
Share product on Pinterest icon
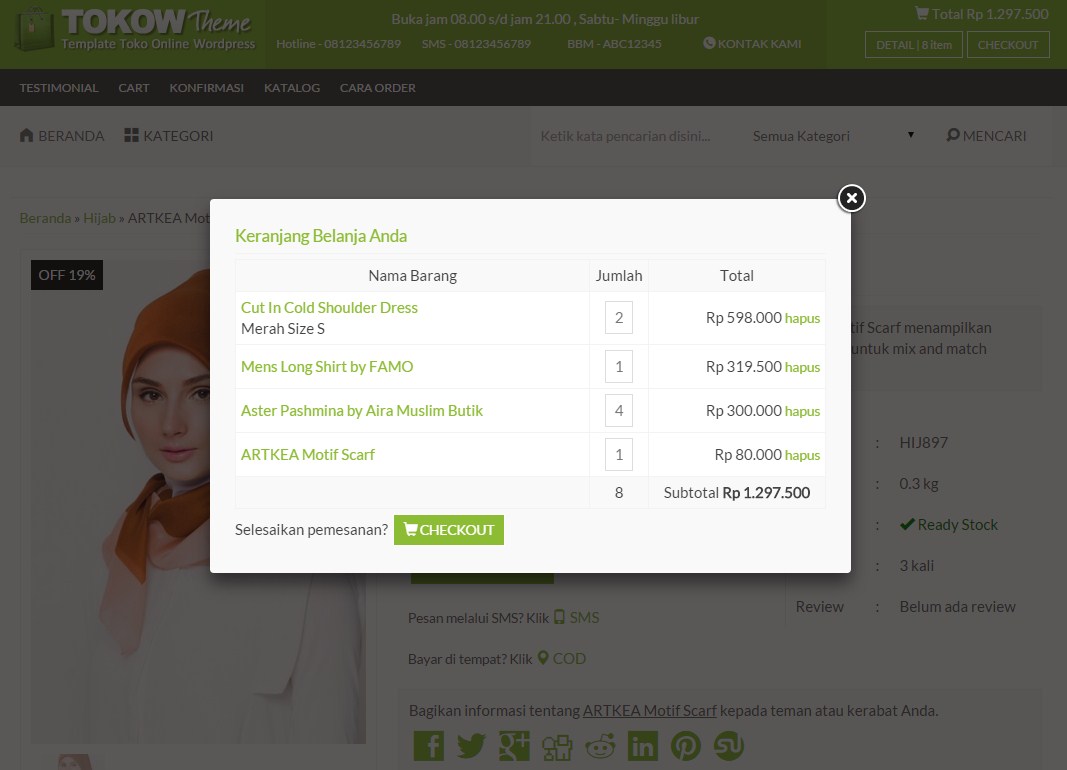[x=686, y=746]
